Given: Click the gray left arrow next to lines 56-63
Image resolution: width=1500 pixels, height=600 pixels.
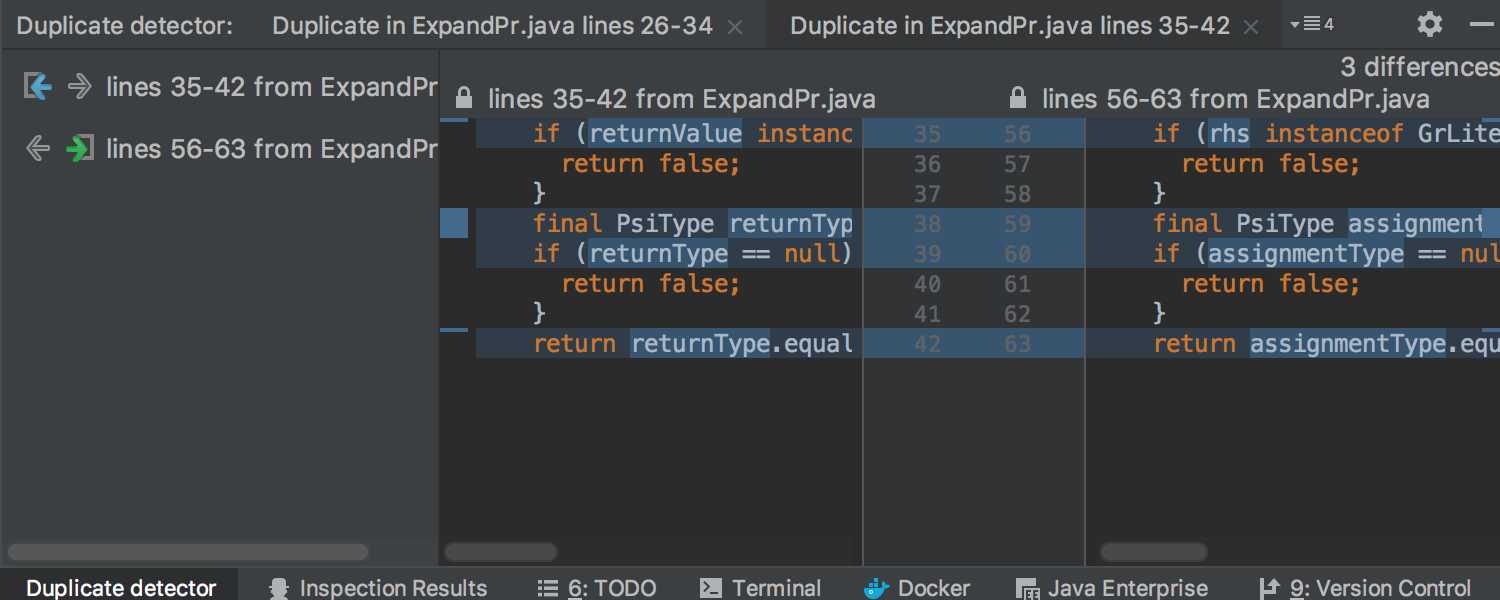Looking at the screenshot, I should [x=38, y=149].
